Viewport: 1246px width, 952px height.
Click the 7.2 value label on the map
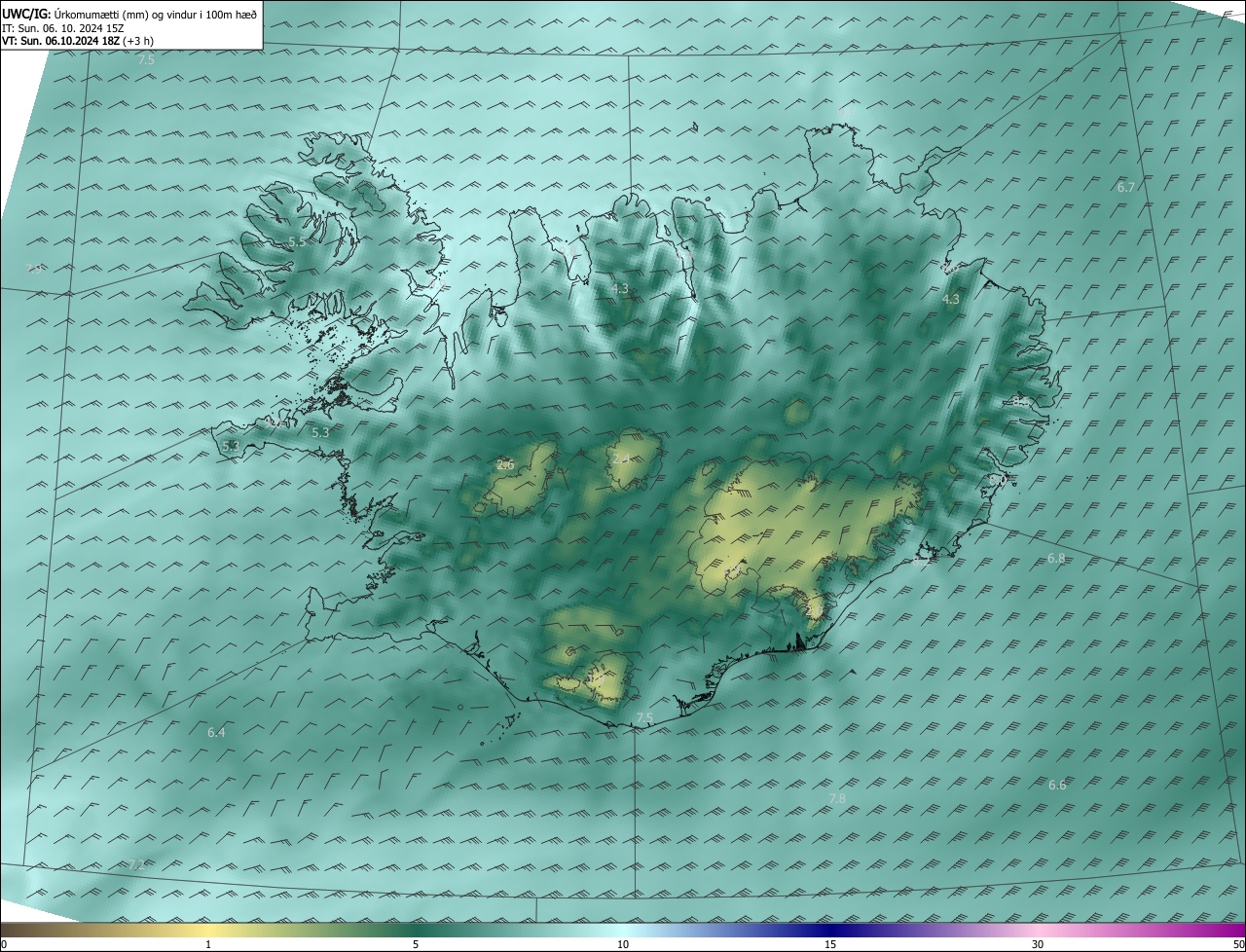point(136,864)
